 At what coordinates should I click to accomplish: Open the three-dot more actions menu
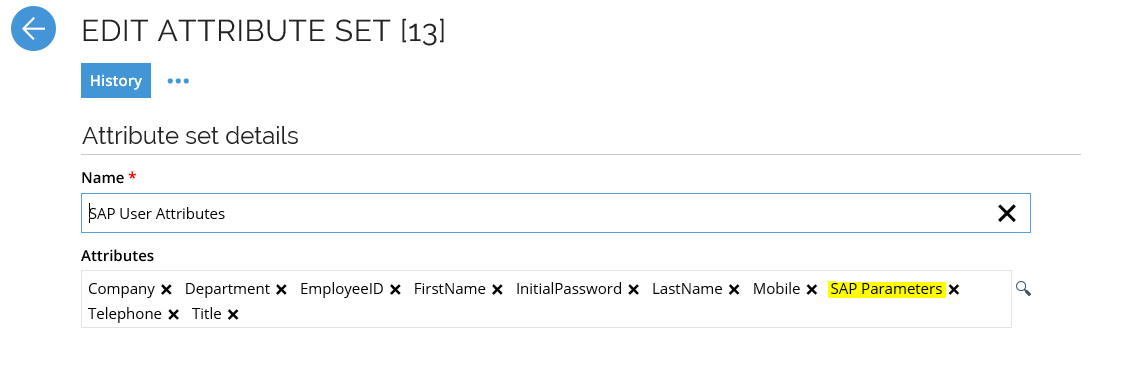click(178, 81)
